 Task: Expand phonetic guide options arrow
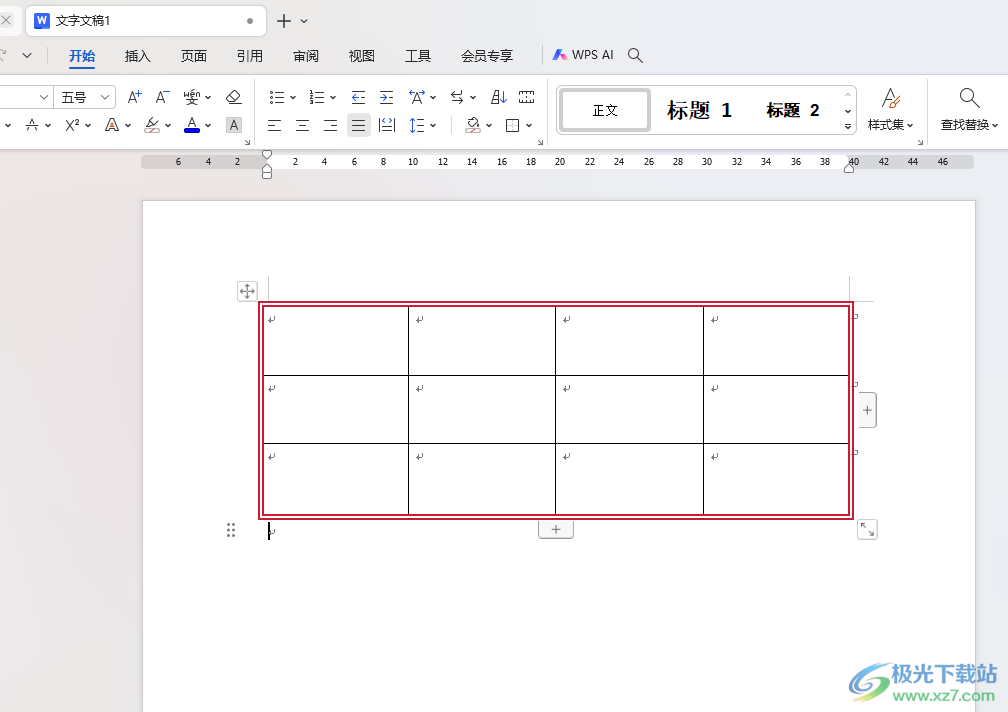(x=208, y=98)
